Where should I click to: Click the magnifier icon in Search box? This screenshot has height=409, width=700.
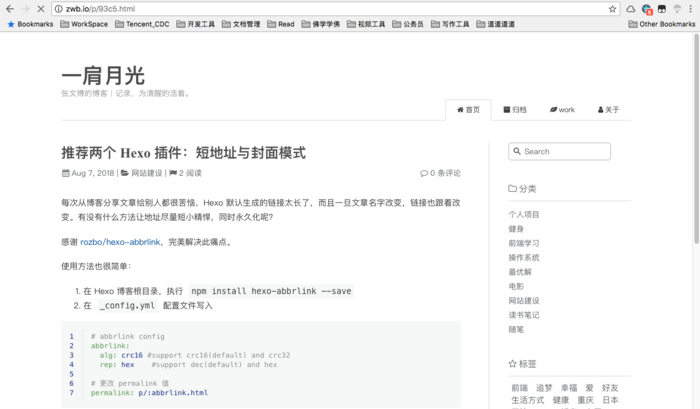[517, 151]
